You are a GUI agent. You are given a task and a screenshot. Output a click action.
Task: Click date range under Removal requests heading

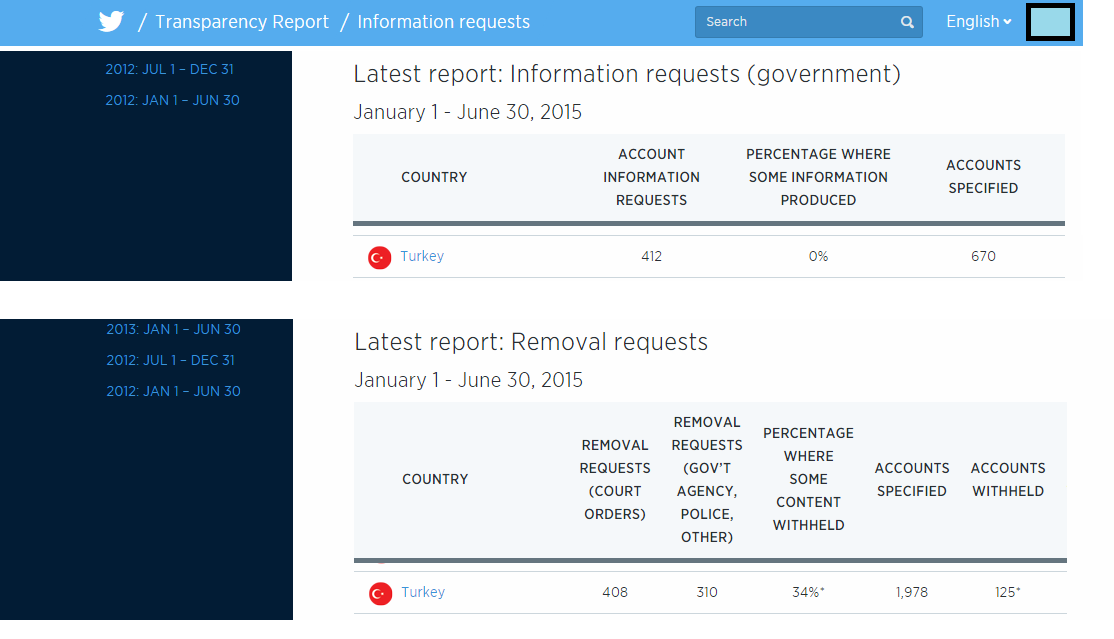468,380
